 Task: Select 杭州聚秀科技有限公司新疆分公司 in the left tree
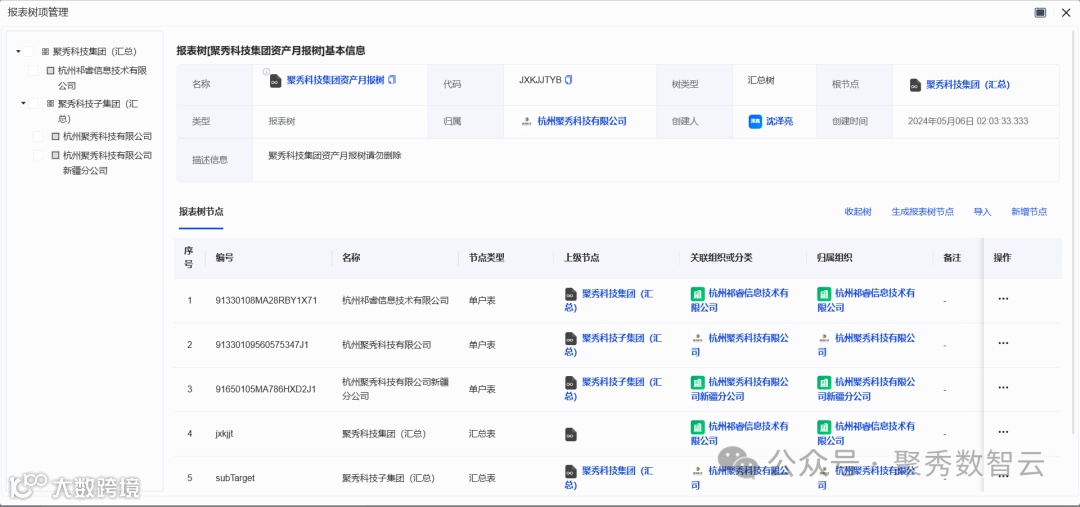(x=107, y=163)
